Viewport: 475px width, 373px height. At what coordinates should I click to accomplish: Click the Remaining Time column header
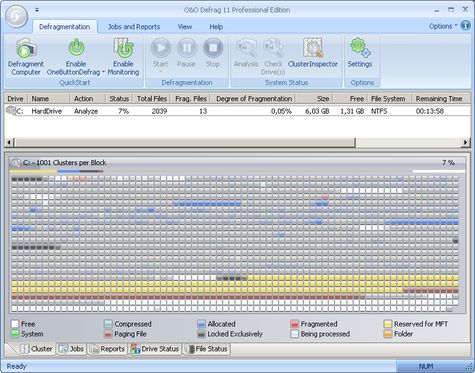441,99
